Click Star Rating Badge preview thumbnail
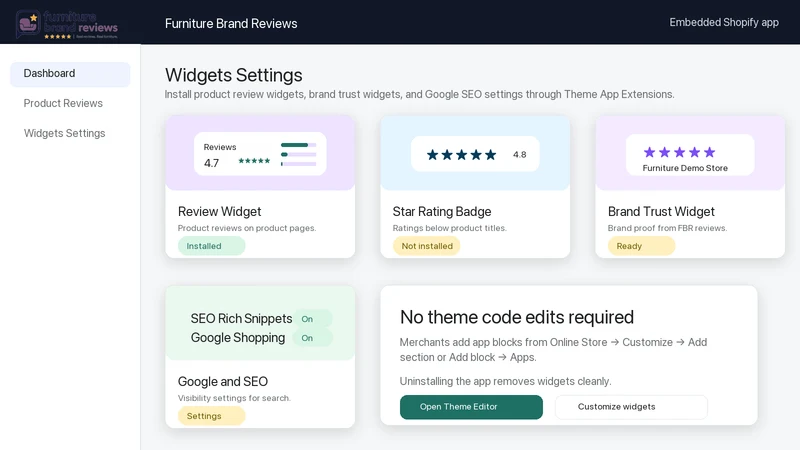Image resolution: width=800 pixels, height=450 pixels. 475,153
